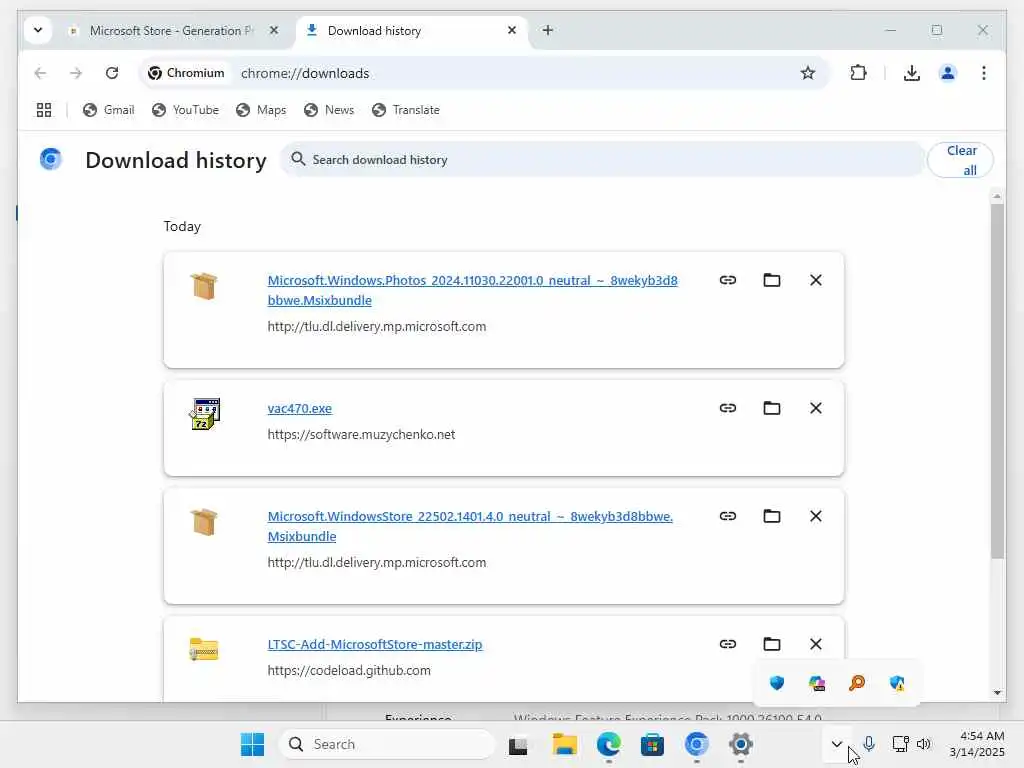Show vac470.exe in folder
The height and width of the screenshot is (768, 1024).
click(x=772, y=408)
